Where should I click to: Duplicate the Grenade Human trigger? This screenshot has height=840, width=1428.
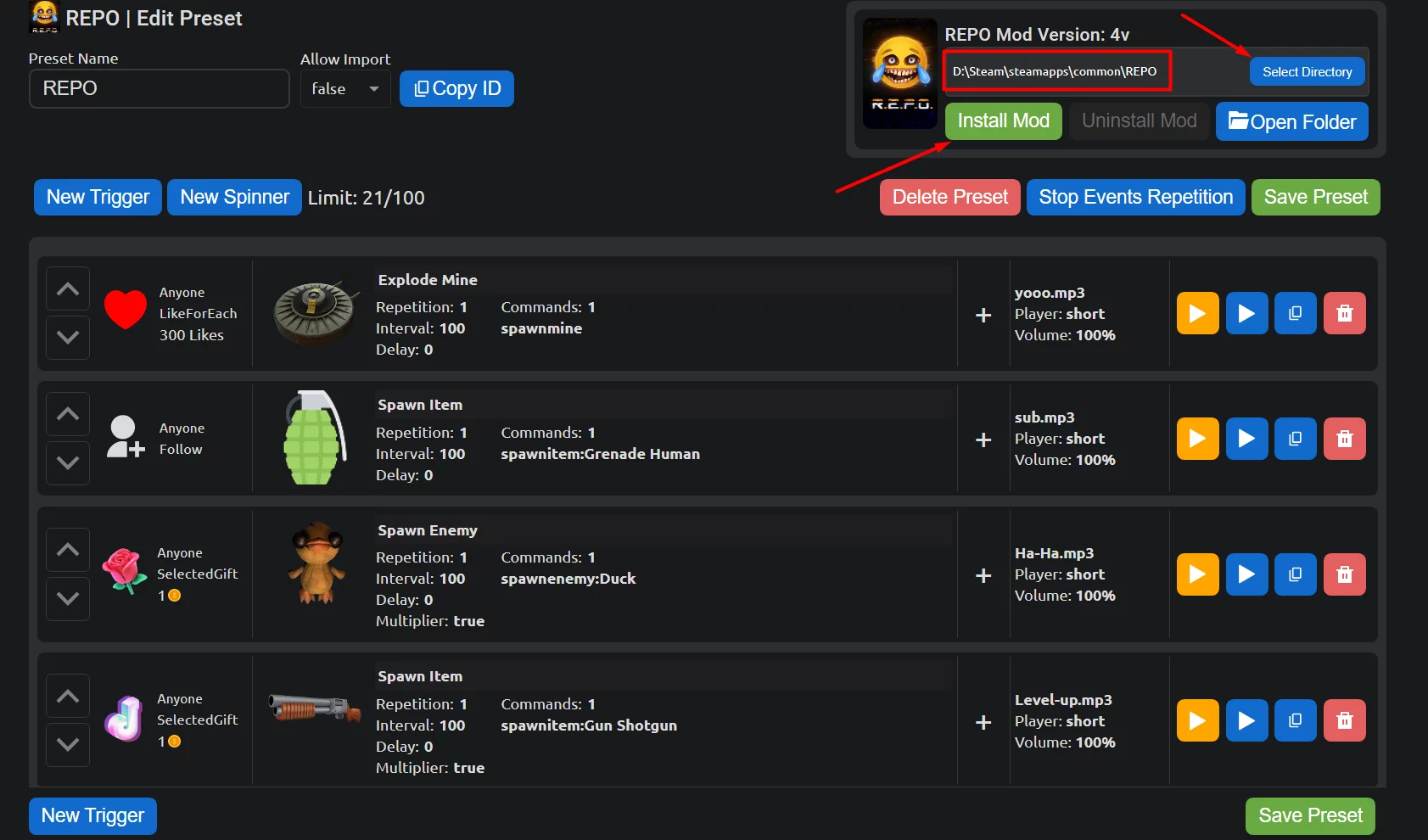1295,439
